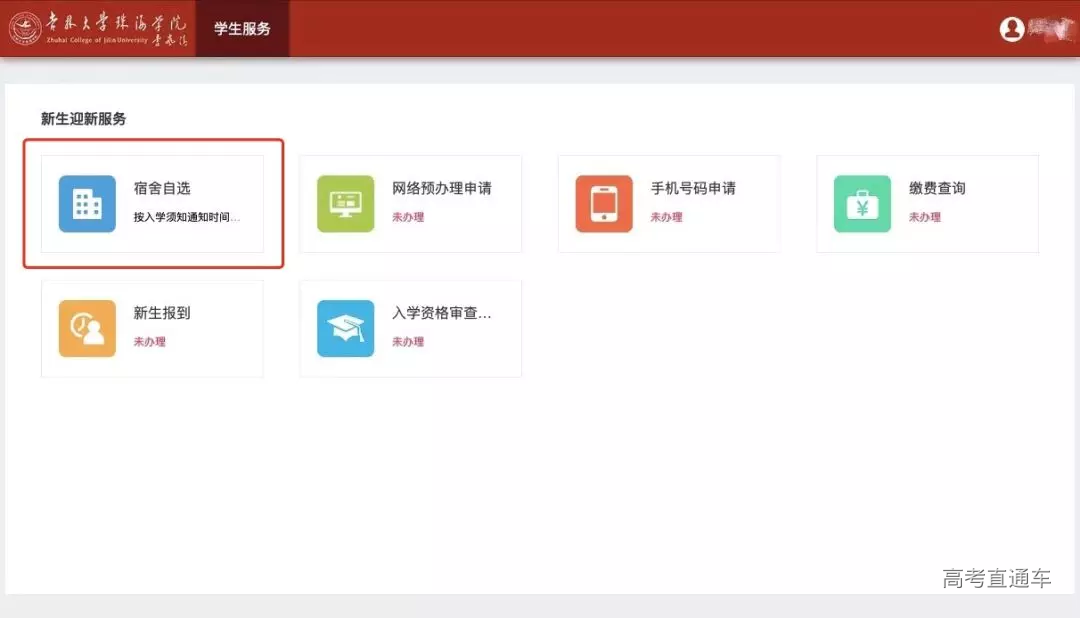Click the yellow clock-and-person check-in icon
1080x618 pixels.
[87, 329]
